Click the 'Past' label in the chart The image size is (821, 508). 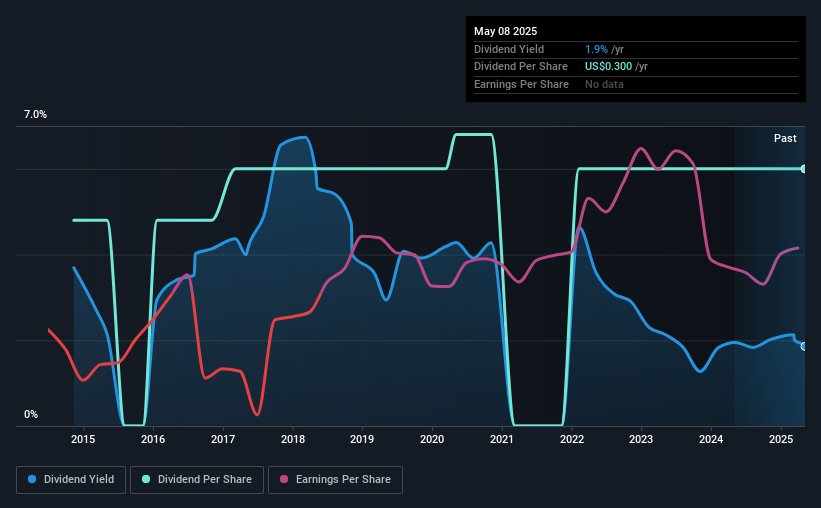785,138
